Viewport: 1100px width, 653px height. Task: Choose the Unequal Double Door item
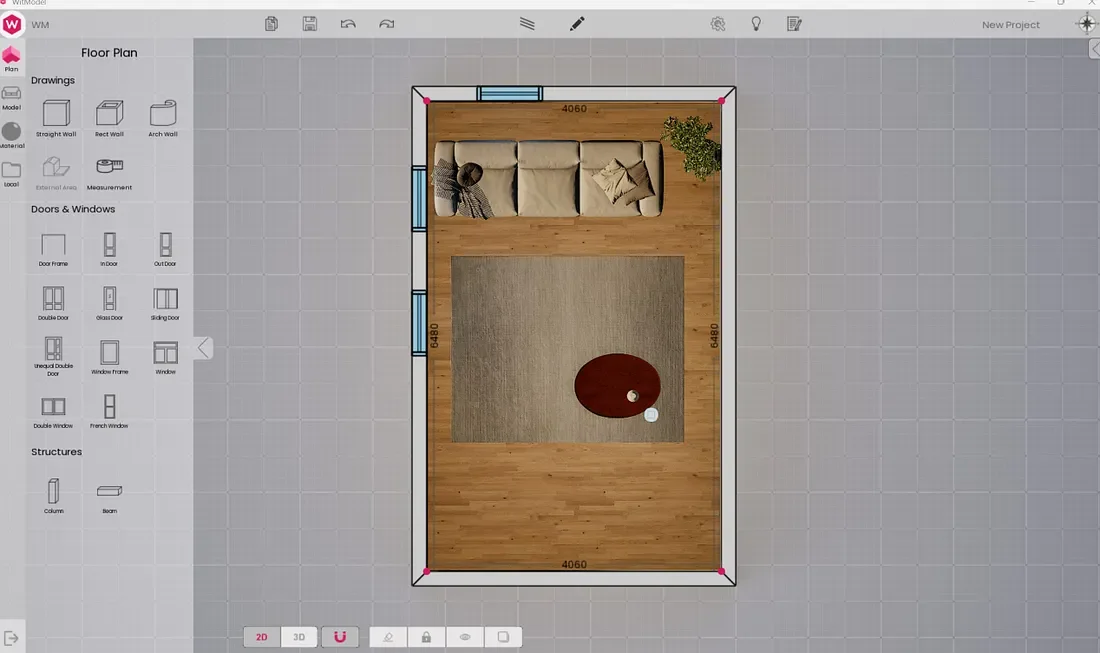coord(53,356)
